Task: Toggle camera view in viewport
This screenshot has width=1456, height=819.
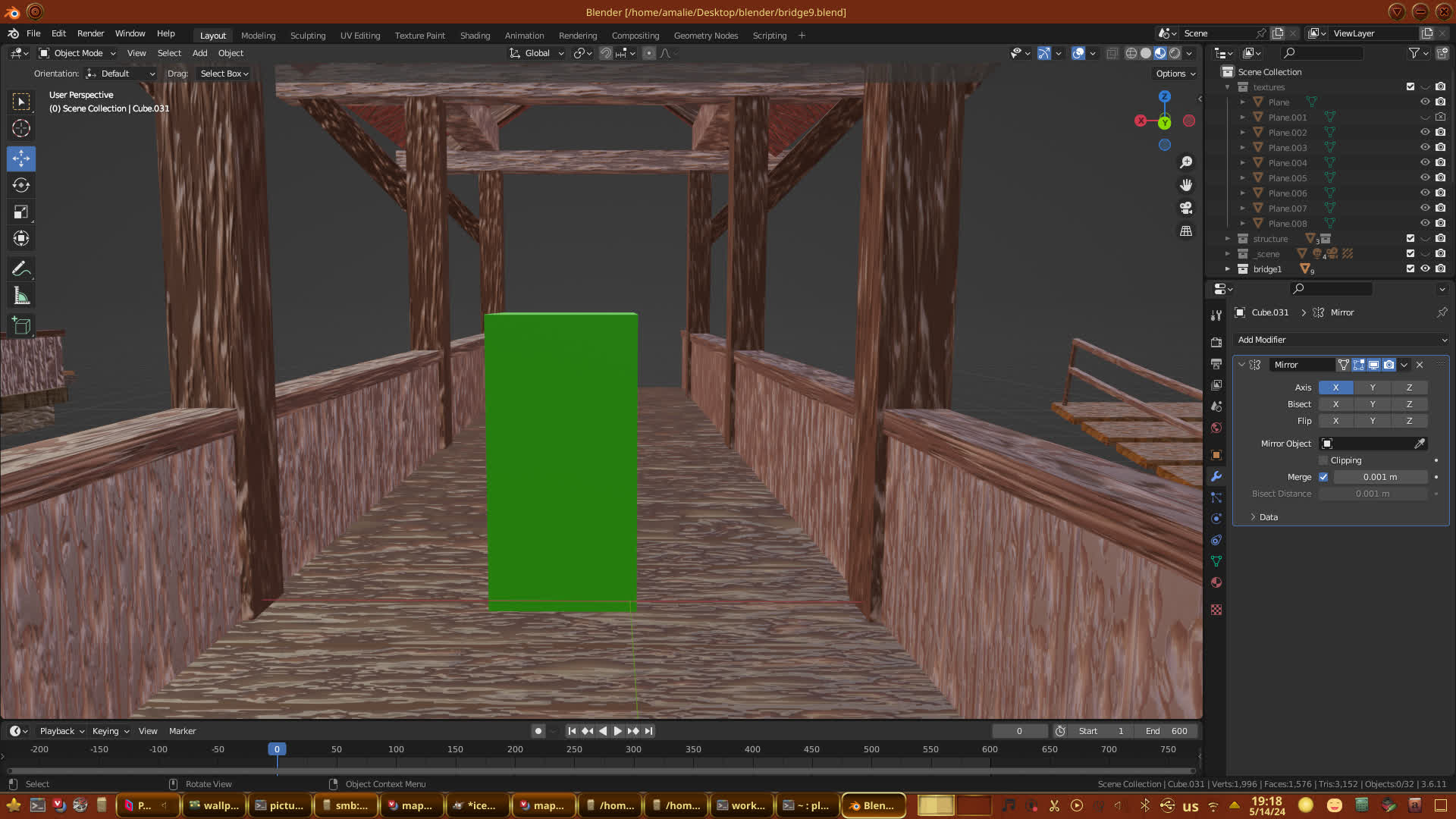Action: (1186, 208)
